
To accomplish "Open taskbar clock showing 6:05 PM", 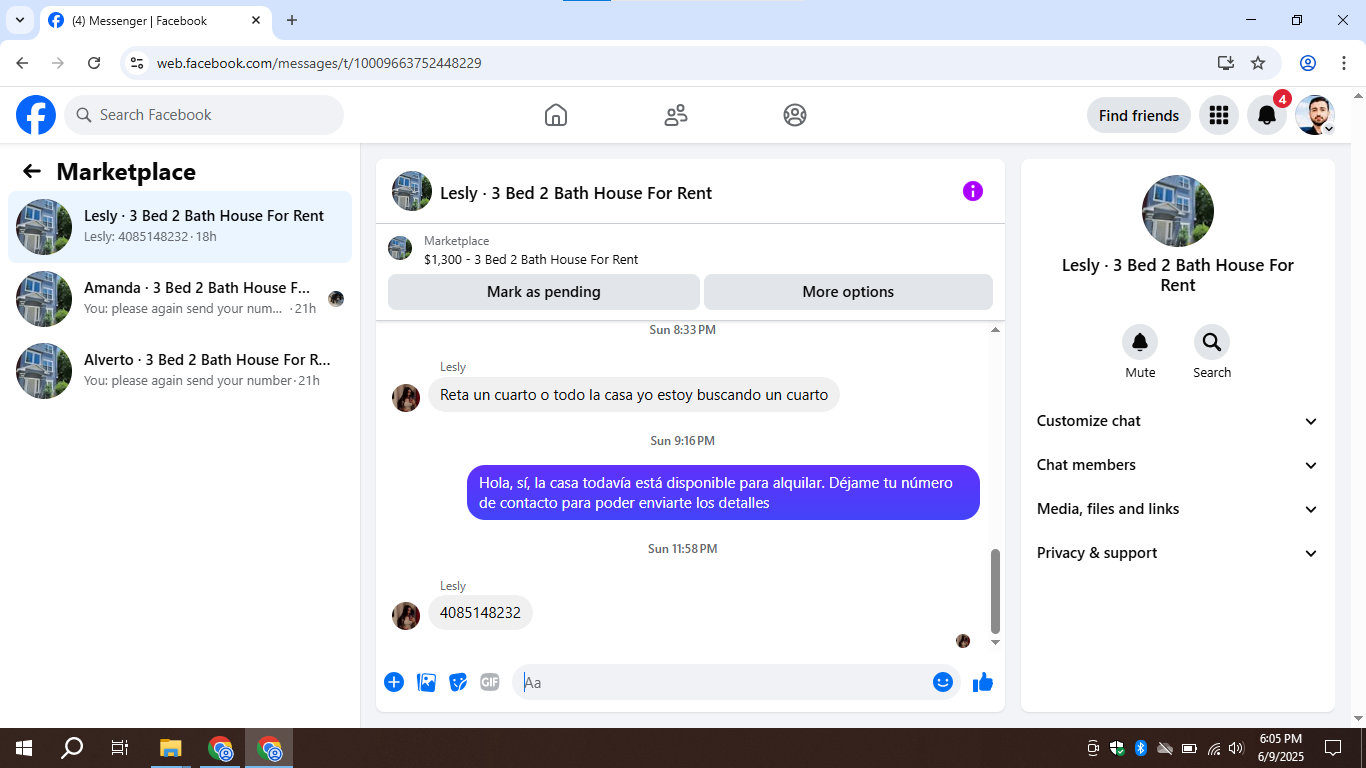I will [1280, 748].
